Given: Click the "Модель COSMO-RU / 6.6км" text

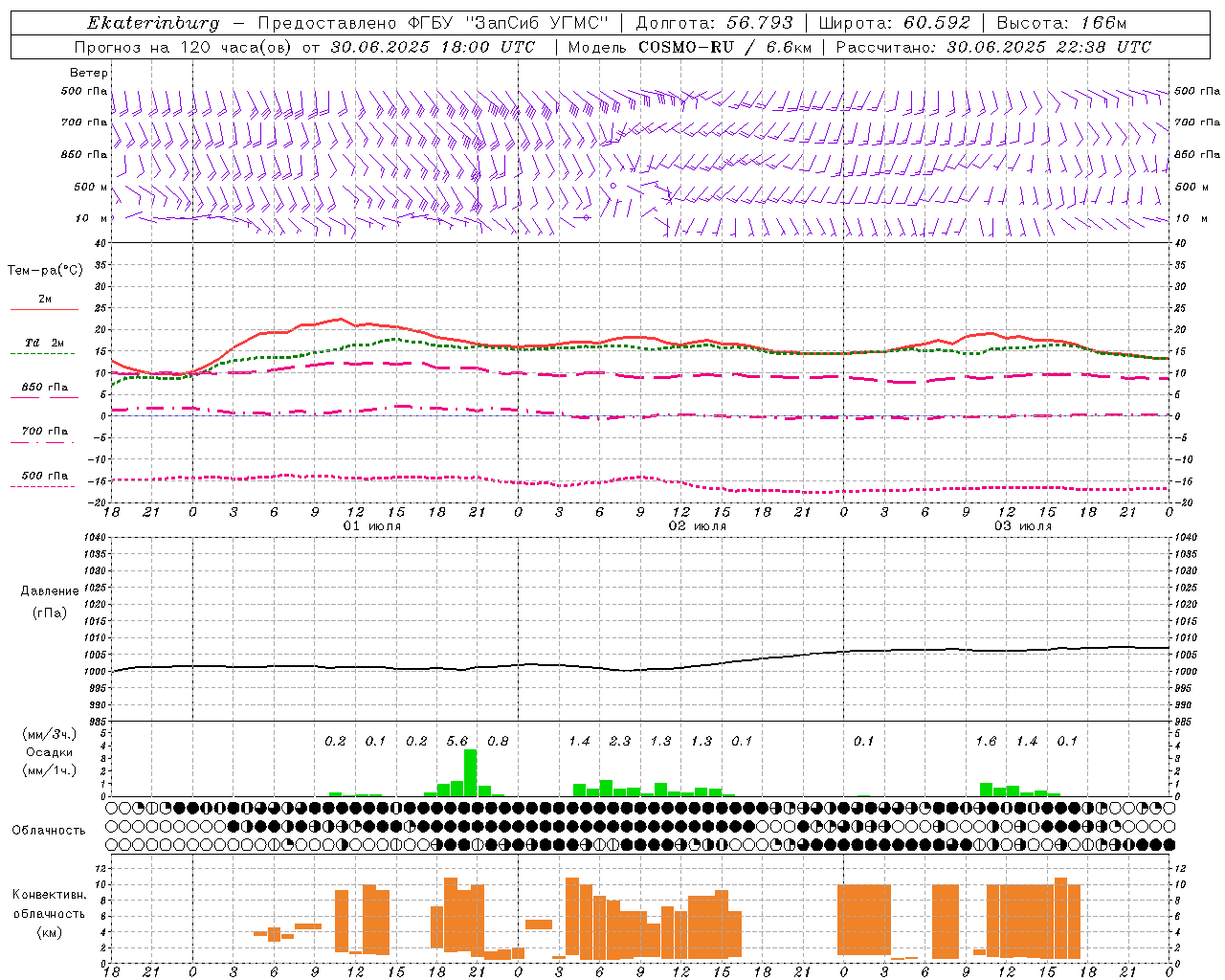Looking at the screenshot, I should 690,47.
